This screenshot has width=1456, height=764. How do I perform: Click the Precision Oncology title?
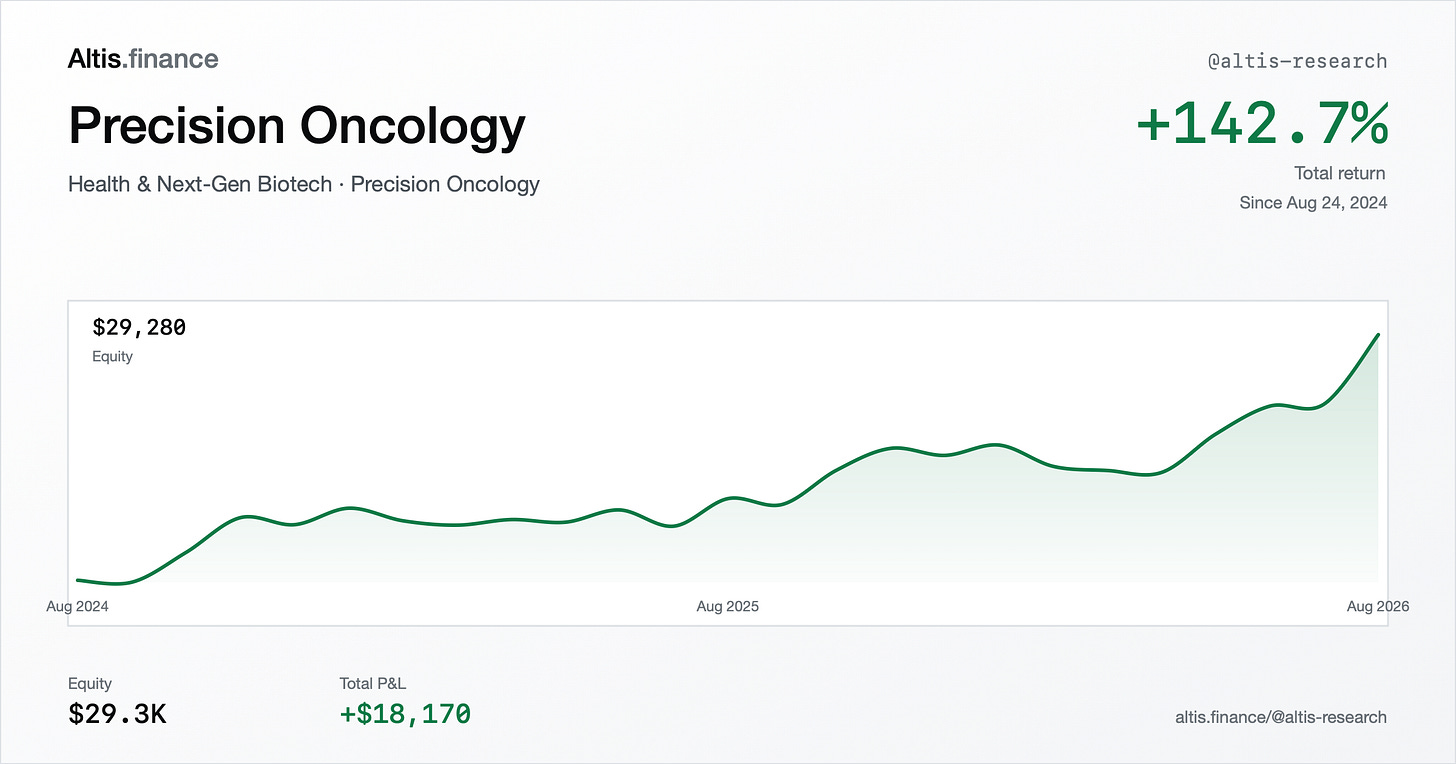pos(297,128)
